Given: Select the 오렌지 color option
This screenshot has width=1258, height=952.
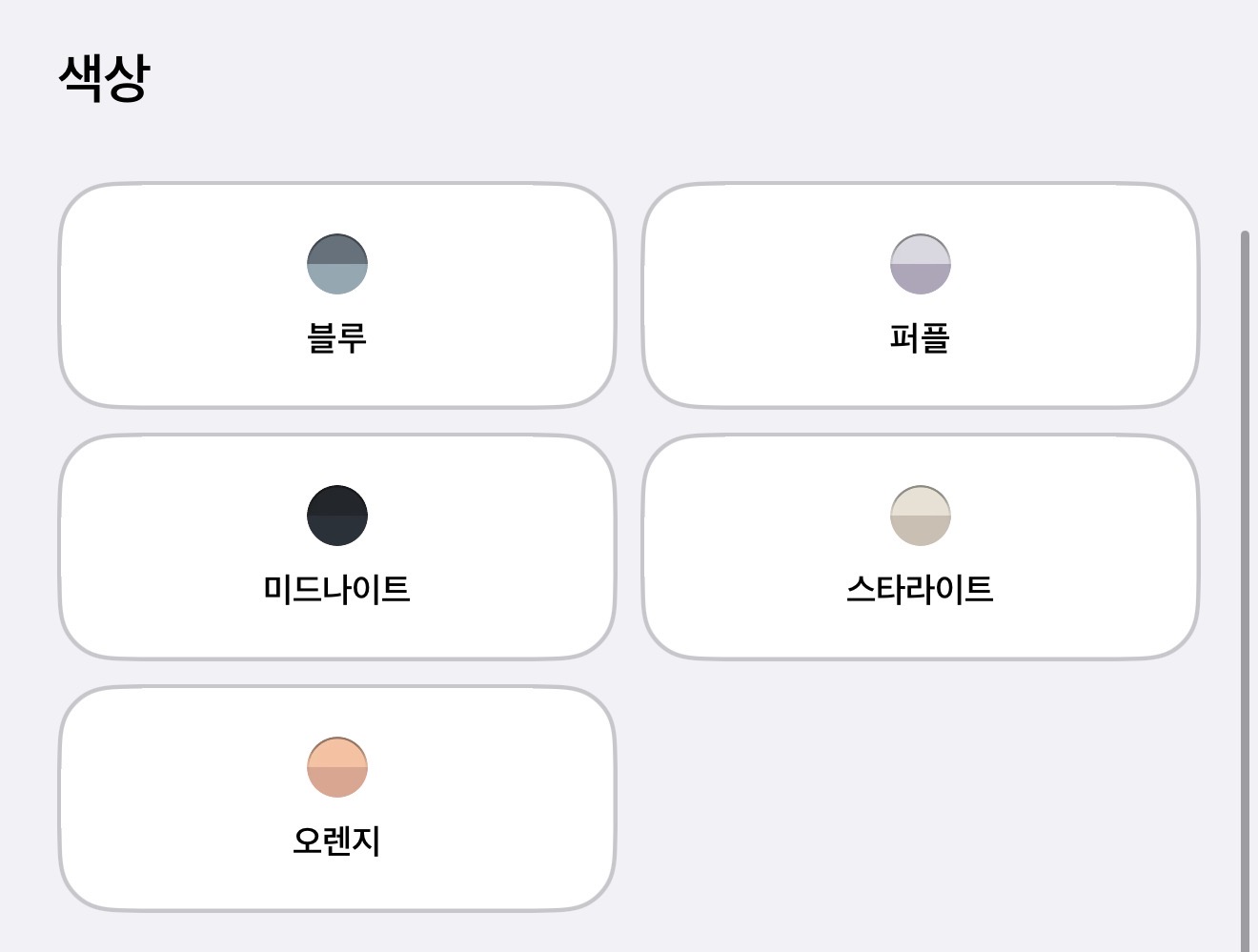Looking at the screenshot, I should (x=336, y=797).
